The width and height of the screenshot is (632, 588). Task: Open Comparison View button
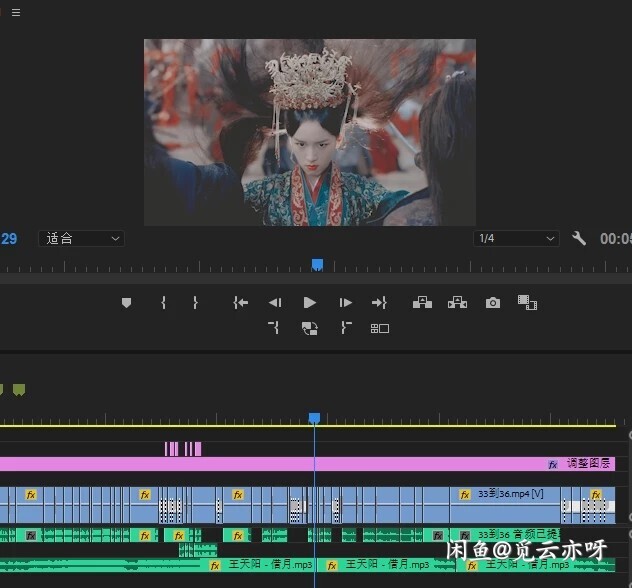tap(527, 303)
